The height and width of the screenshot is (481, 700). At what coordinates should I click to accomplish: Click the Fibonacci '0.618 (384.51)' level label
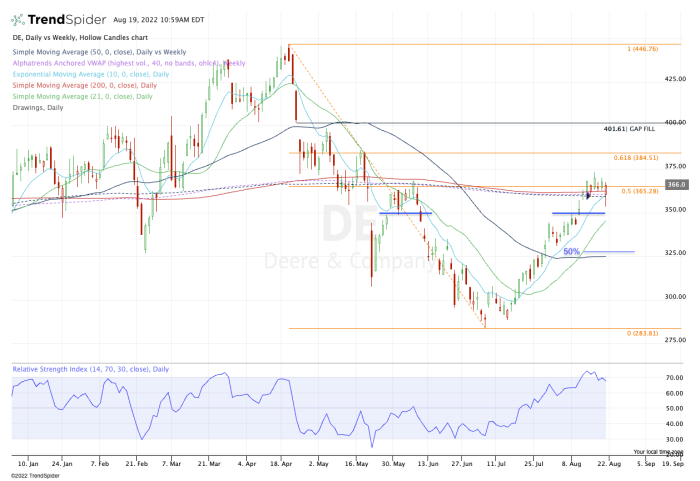coord(635,158)
